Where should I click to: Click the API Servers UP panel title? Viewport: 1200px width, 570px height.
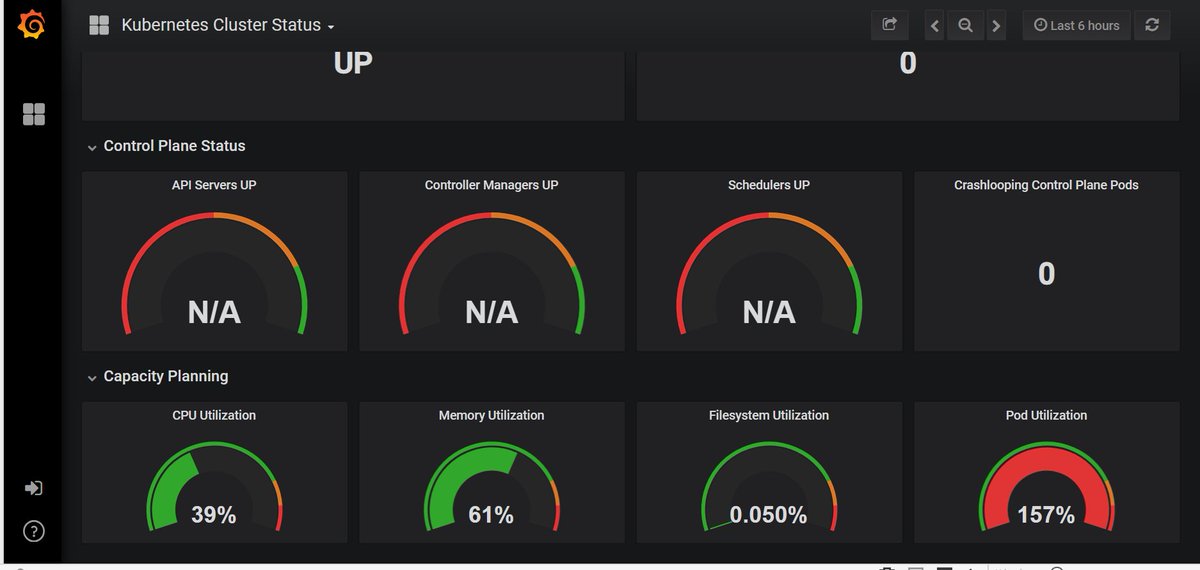click(x=214, y=185)
